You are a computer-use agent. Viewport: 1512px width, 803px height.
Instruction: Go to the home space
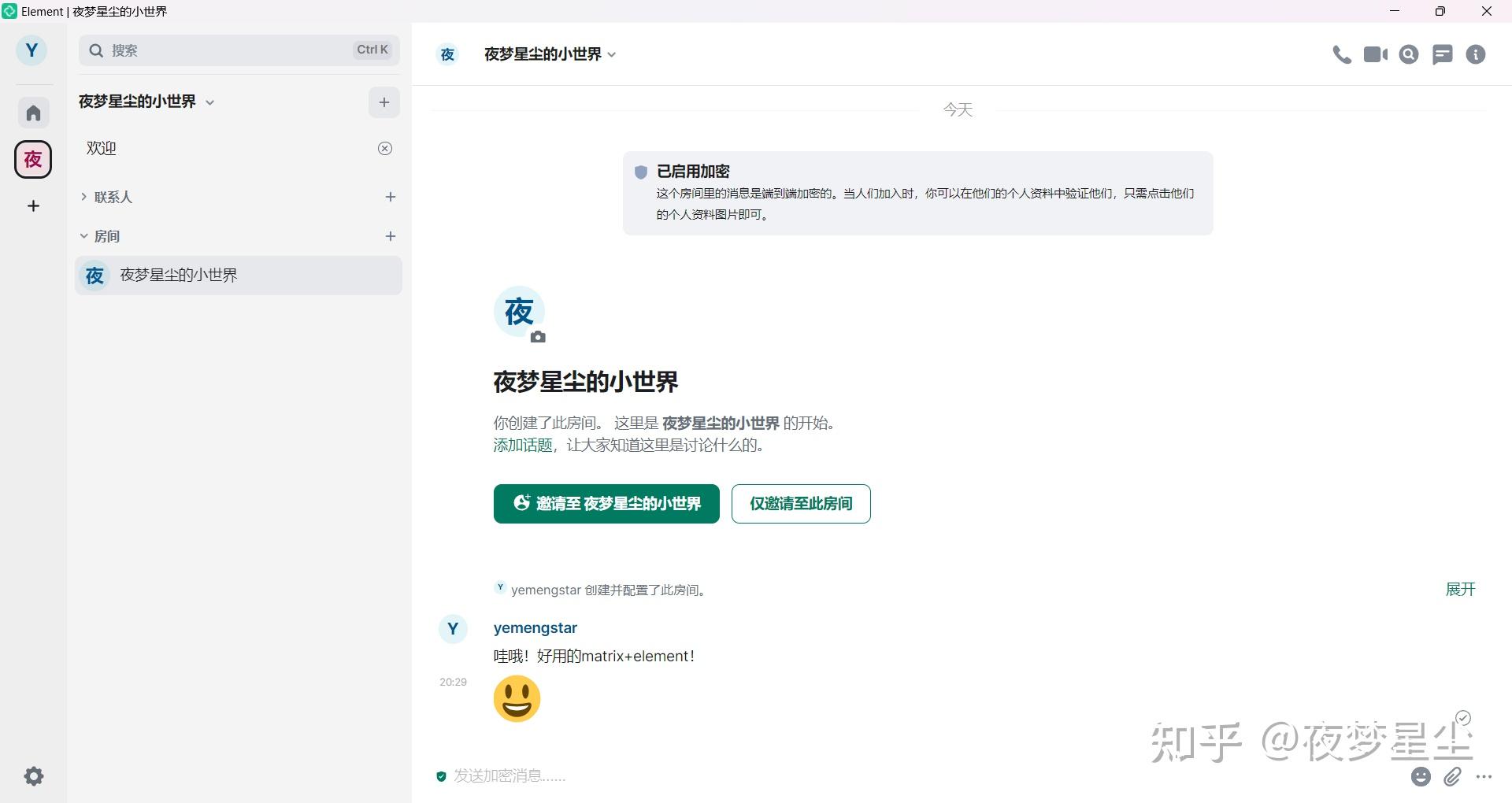click(33, 112)
